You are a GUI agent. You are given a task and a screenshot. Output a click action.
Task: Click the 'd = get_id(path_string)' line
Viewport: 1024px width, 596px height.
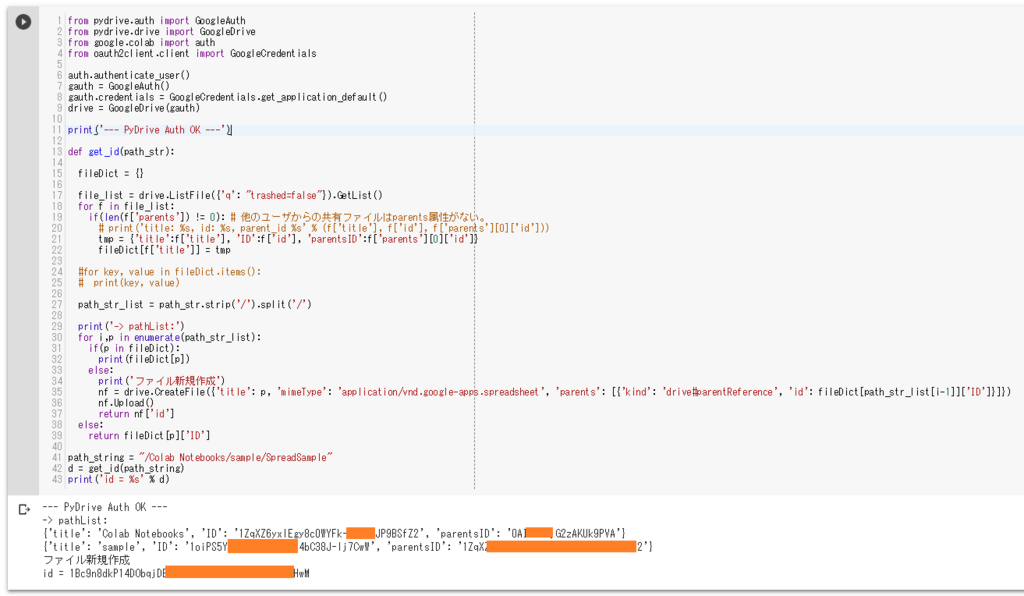pos(126,469)
